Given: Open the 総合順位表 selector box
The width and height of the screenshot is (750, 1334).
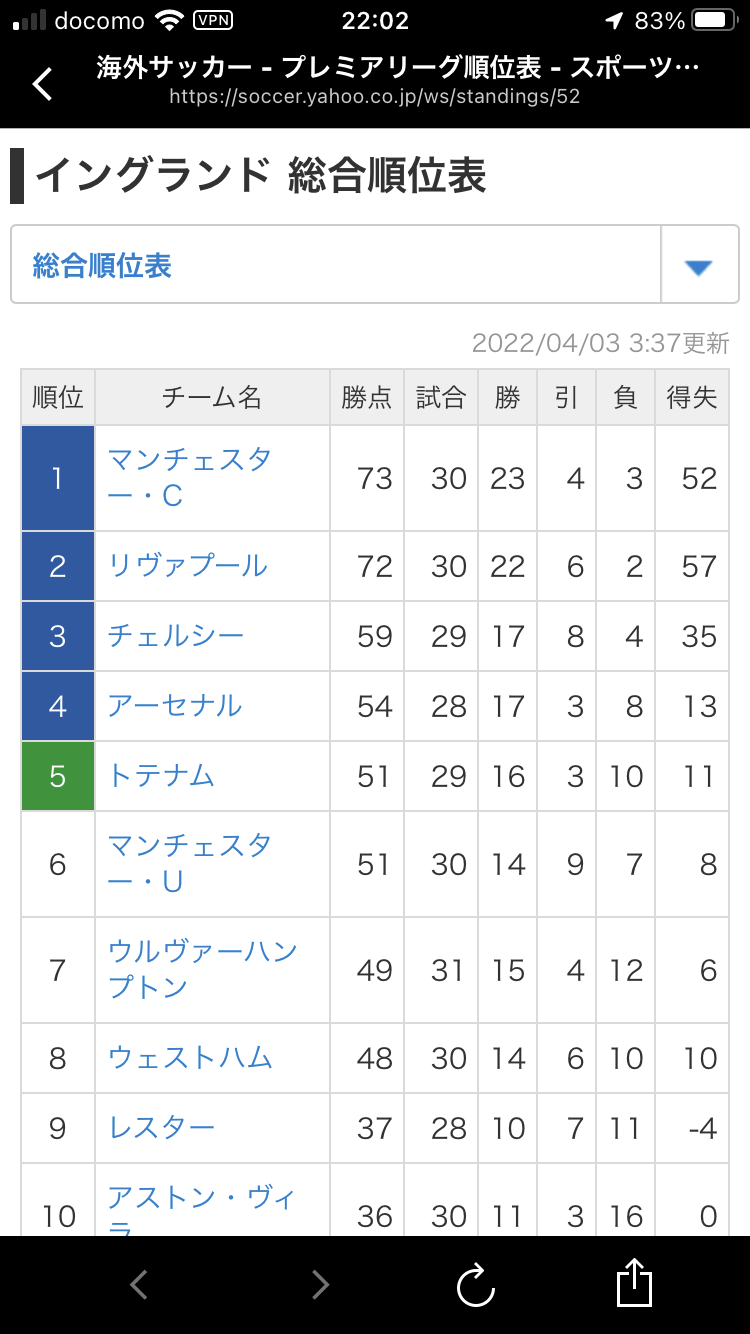Looking at the screenshot, I should pos(375,264).
